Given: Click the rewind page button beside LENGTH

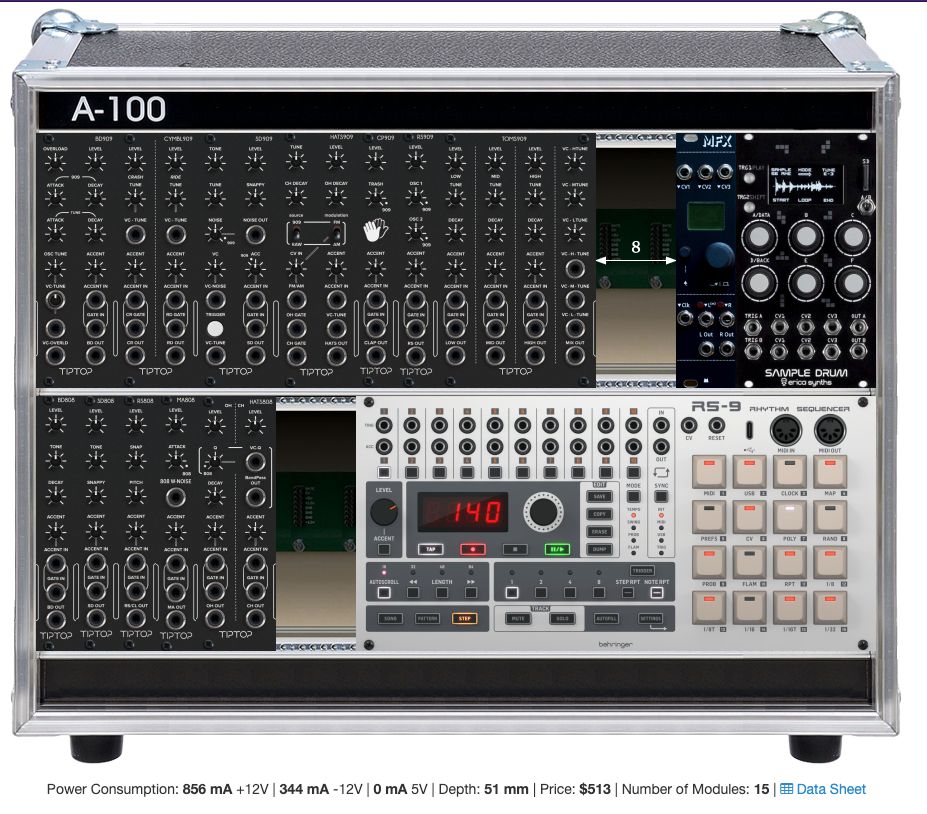Looking at the screenshot, I should tap(413, 592).
